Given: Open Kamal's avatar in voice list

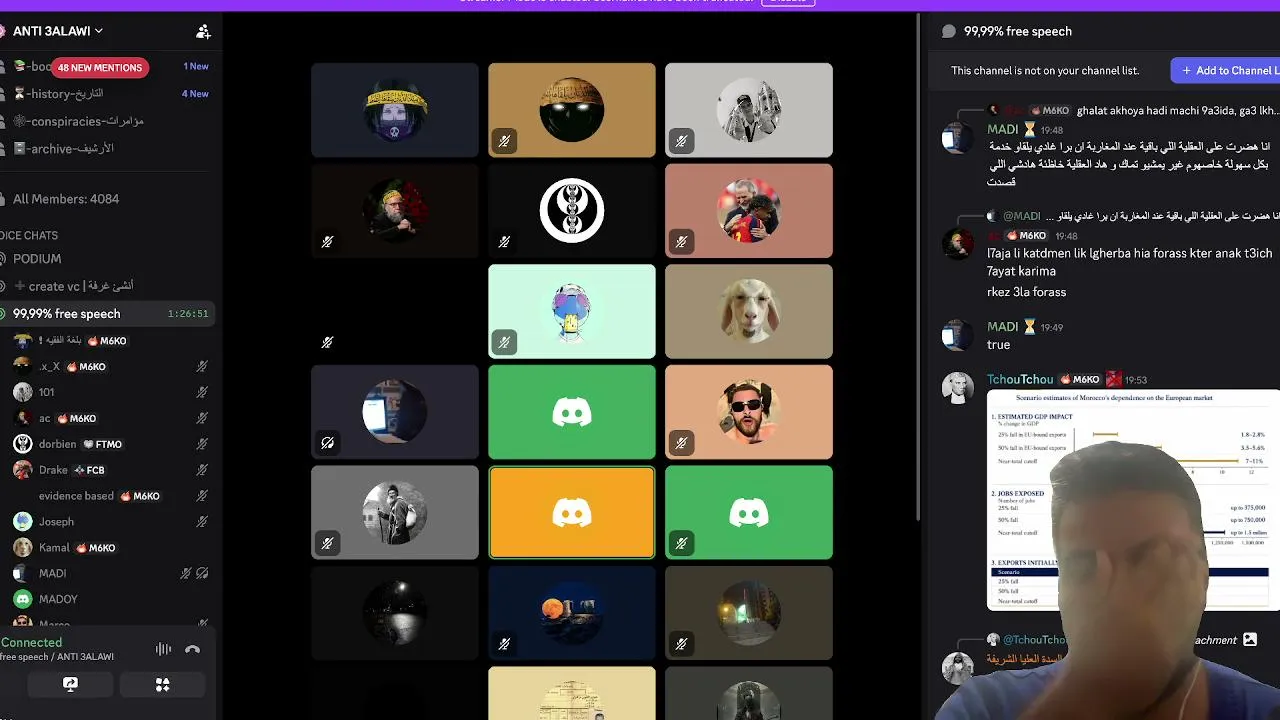Looking at the screenshot, I should point(22,548).
